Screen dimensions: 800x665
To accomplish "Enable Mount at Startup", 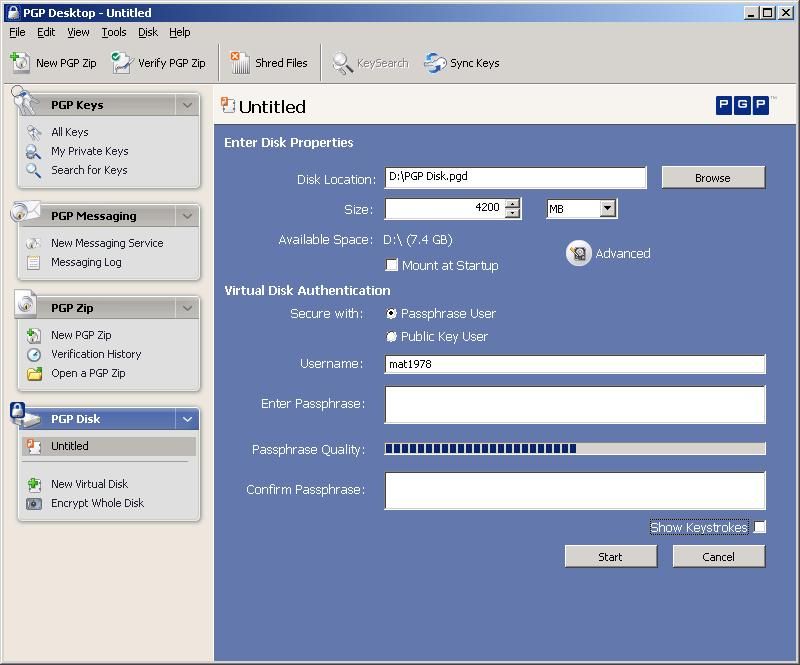I will click(x=392, y=265).
